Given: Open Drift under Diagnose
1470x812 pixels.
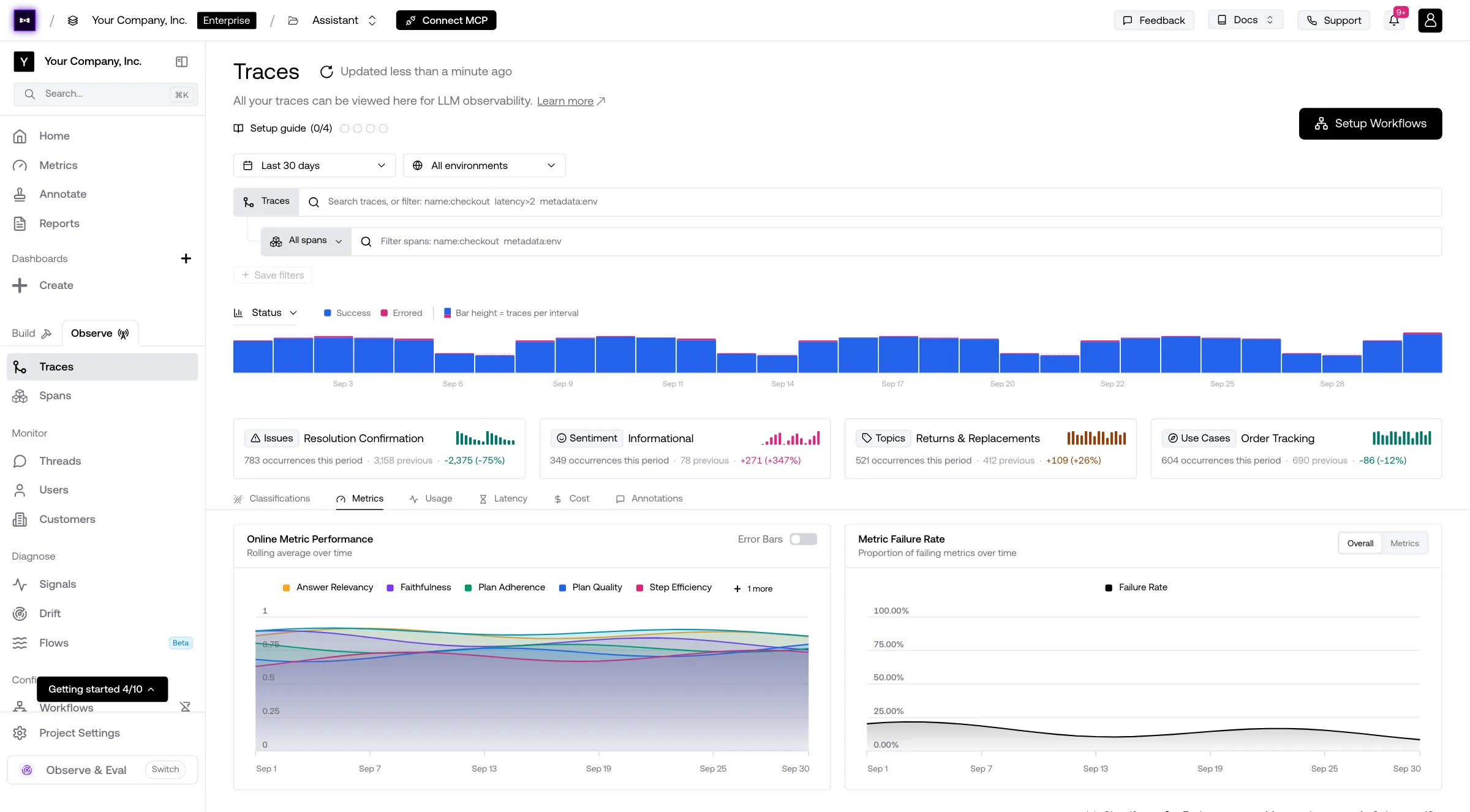Looking at the screenshot, I should pos(102,614).
